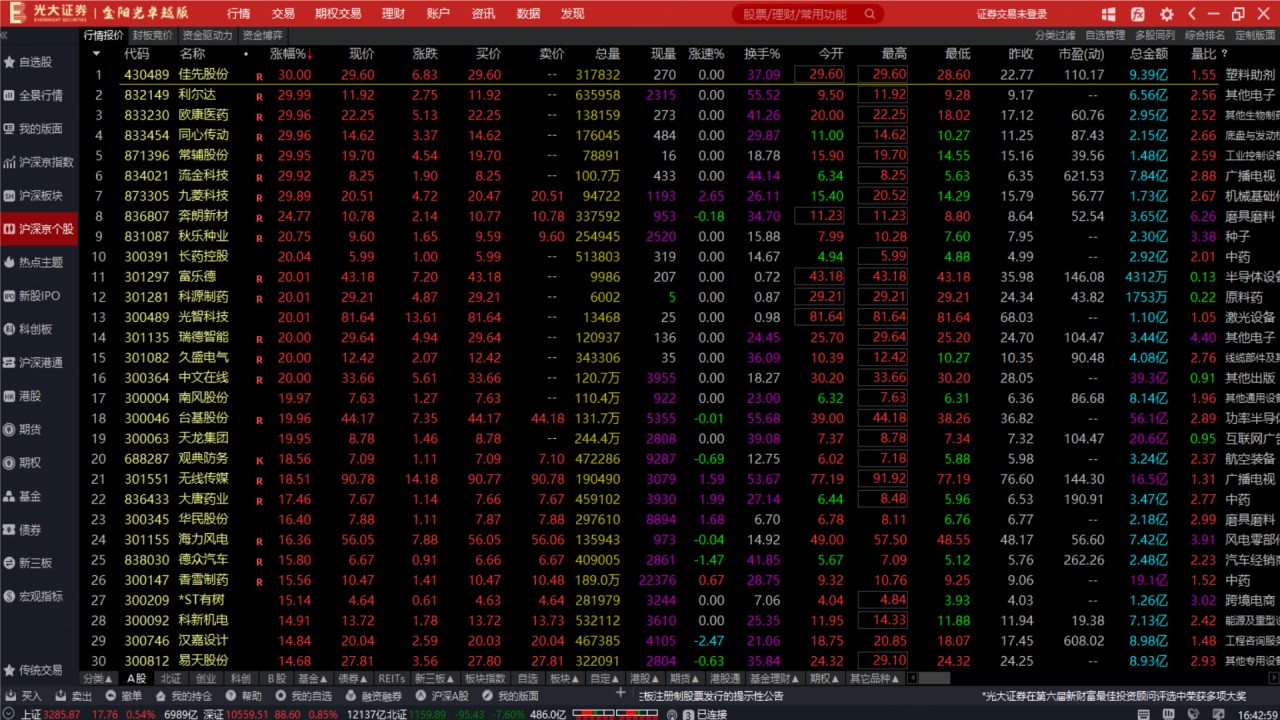Expand the 基金▲ bottom tab menu
Image resolution: width=1280 pixels, height=720 pixels.
click(314, 678)
